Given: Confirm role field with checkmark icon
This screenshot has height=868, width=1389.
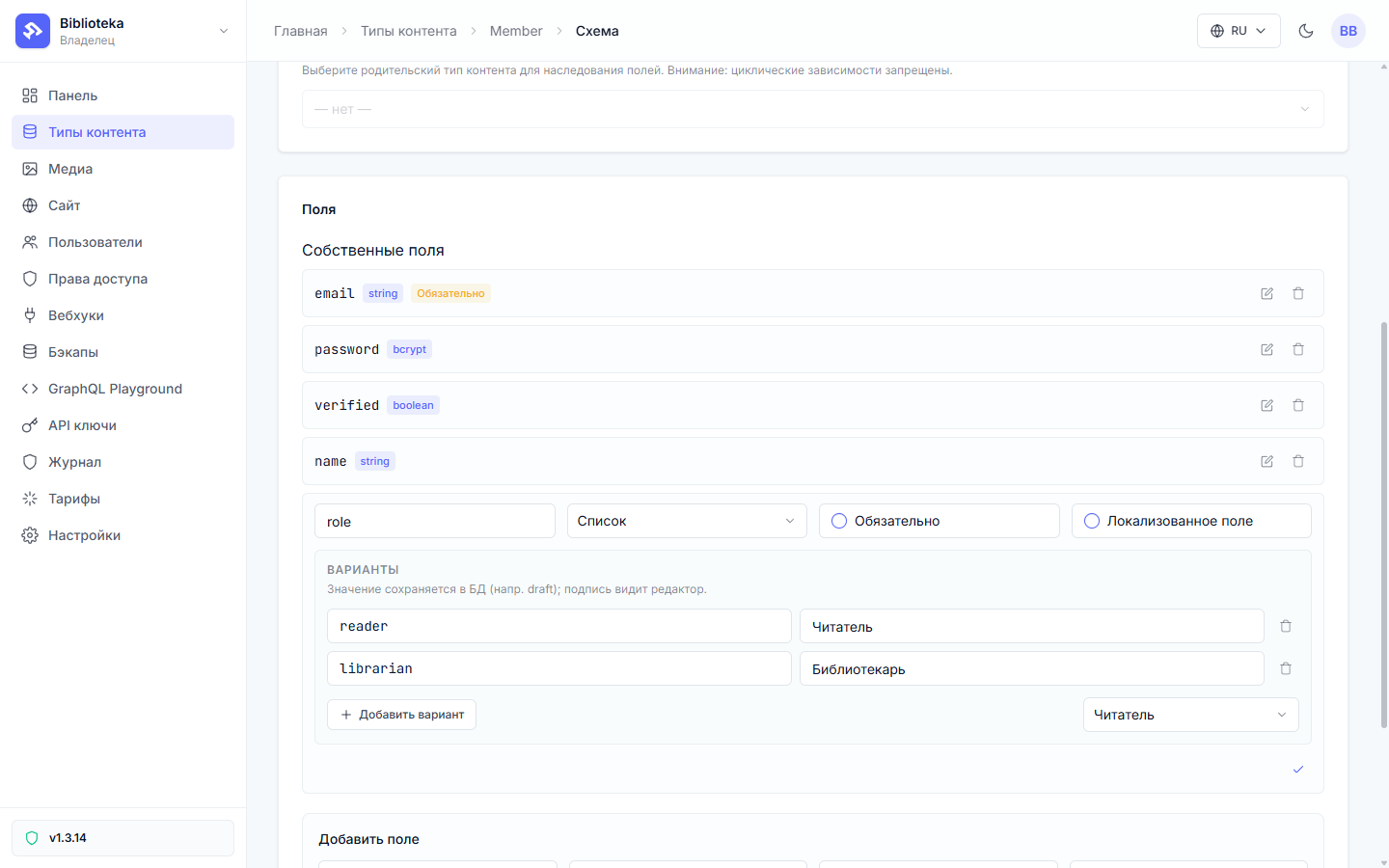Looking at the screenshot, I should pos(1298,770).
